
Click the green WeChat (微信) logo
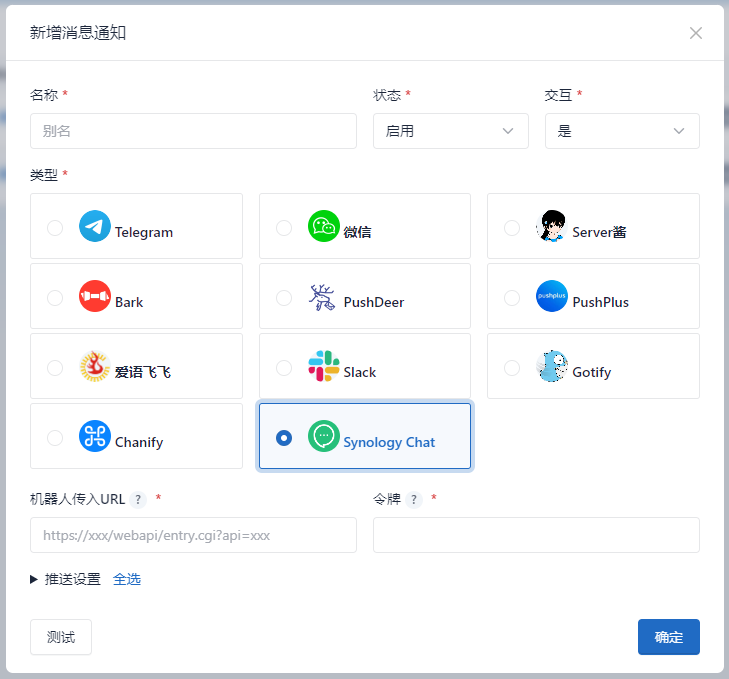coord(324,226)
